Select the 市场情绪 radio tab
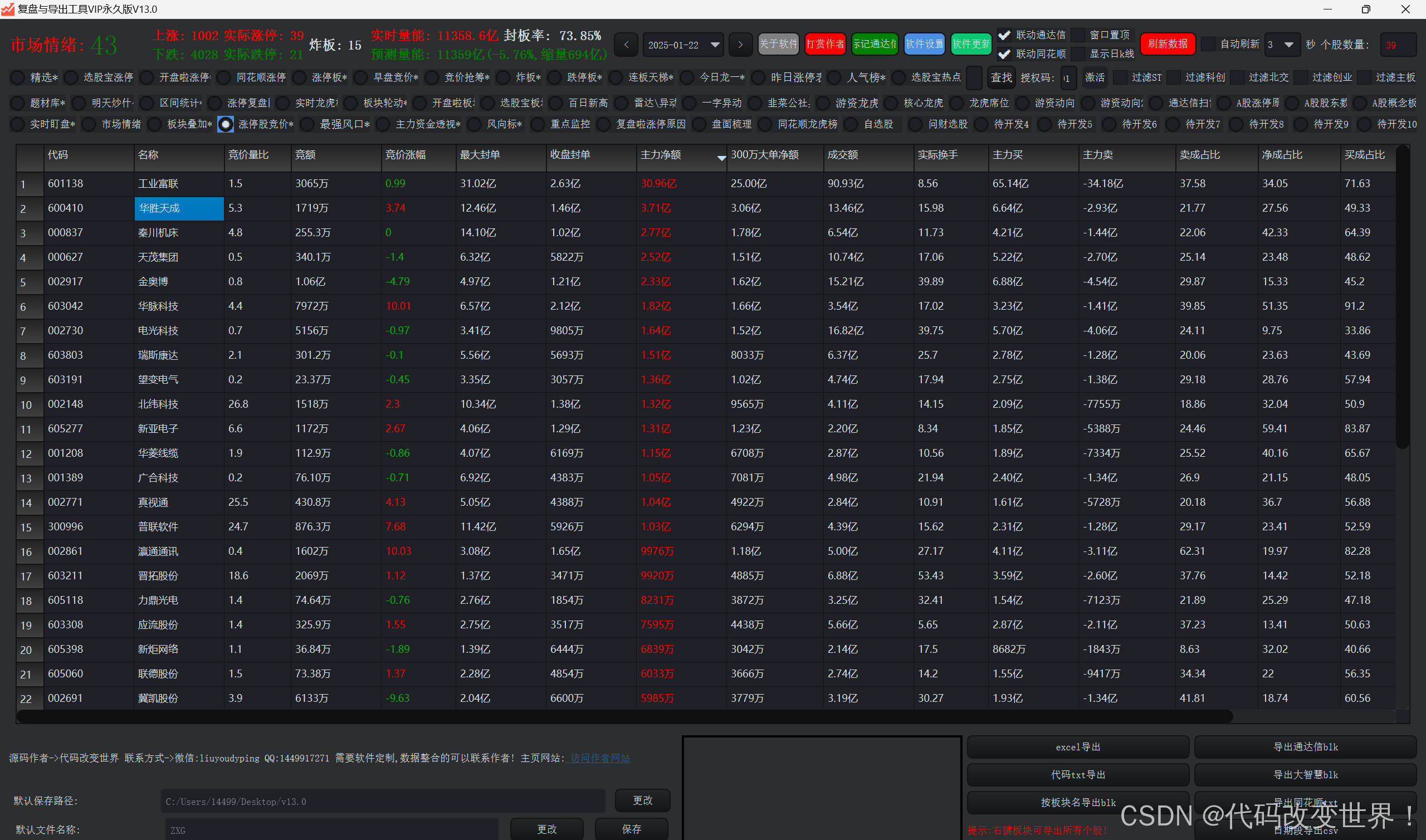The image size is (1426, 840). pyautogui.click(x=89, y=125)
